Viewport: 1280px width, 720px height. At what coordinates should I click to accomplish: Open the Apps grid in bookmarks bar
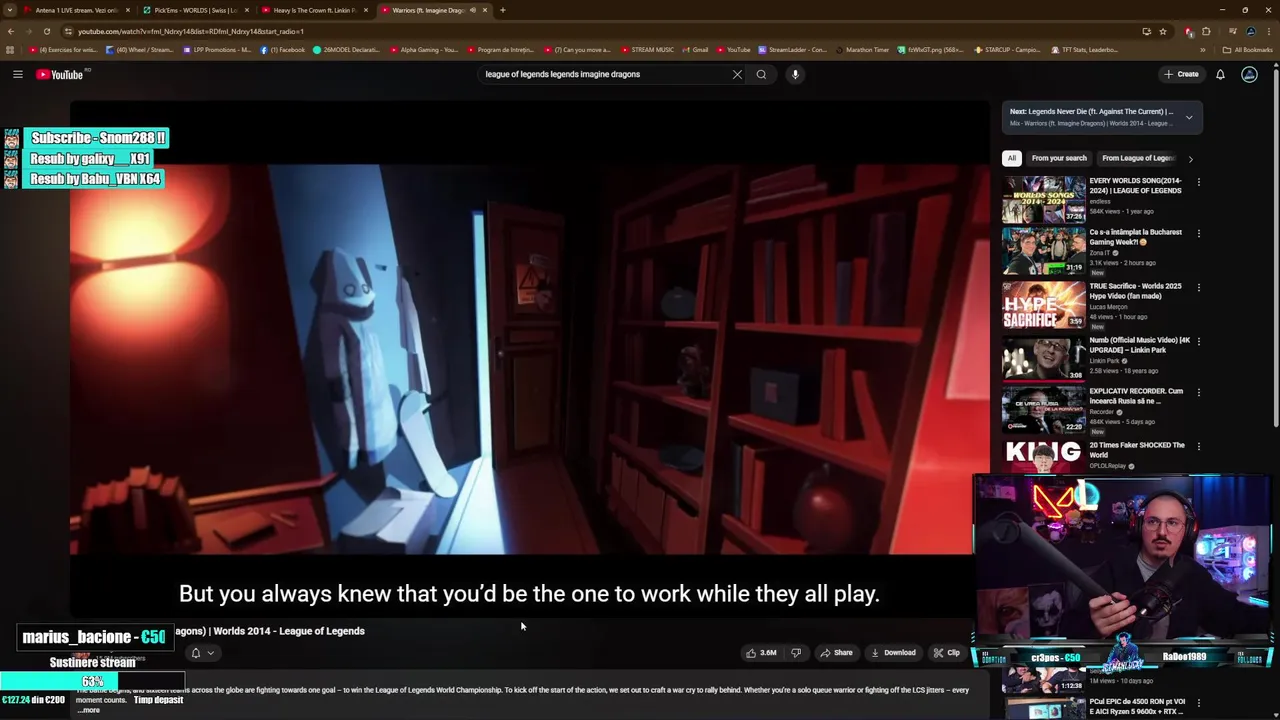pyautogui.click(x=10, y=50)
